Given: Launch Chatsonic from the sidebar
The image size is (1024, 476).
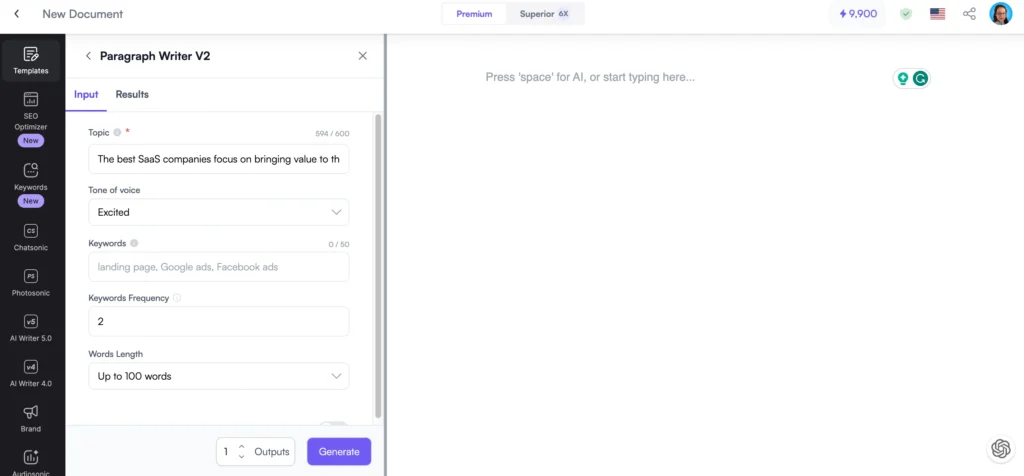Looking at the screenshot, I should [31, 237].
